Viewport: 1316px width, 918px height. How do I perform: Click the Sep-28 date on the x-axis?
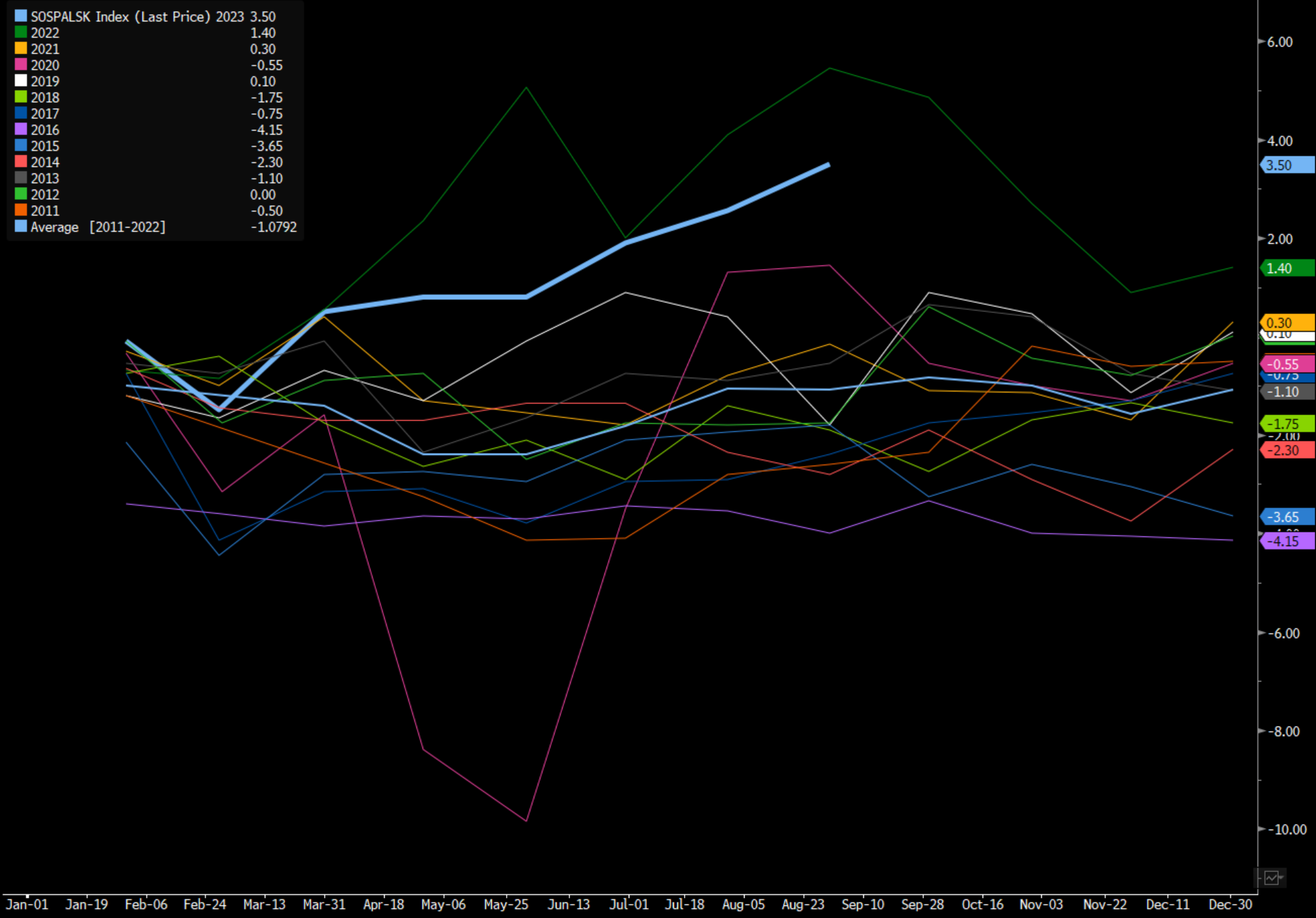pyautogui.click(x=922, y=905)
